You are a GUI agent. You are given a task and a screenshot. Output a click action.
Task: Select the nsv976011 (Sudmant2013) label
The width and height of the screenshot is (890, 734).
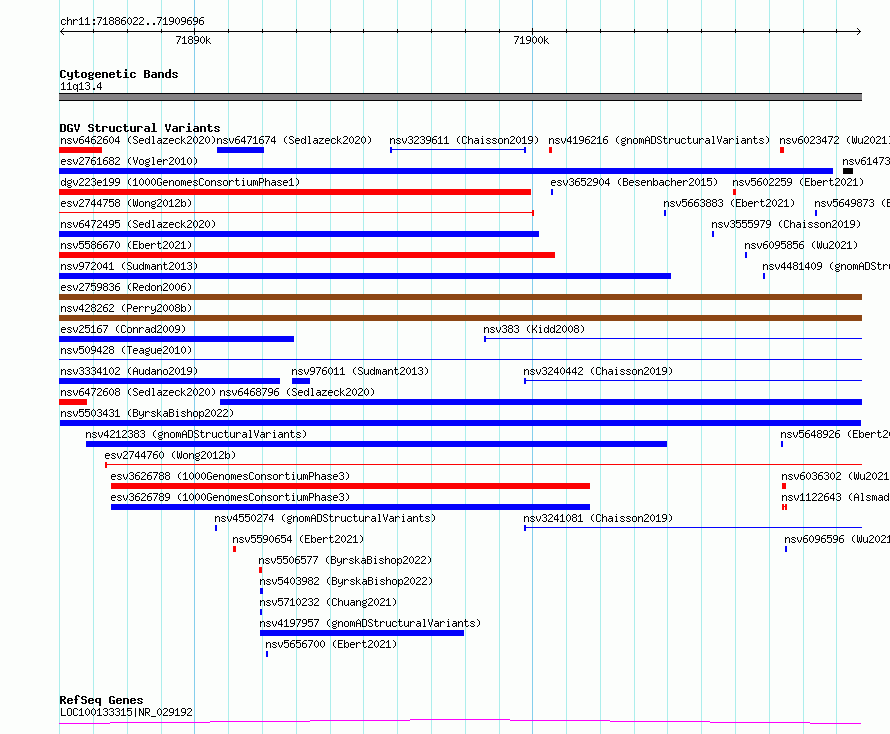point(360,371)
